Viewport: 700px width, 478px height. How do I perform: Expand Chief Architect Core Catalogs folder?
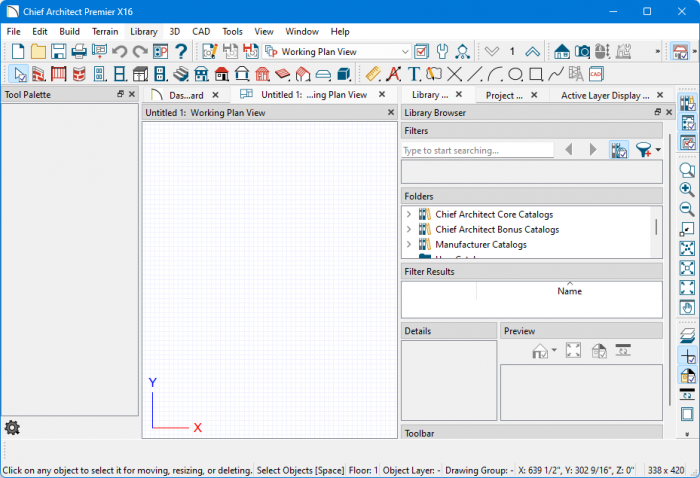coord(408,214)
